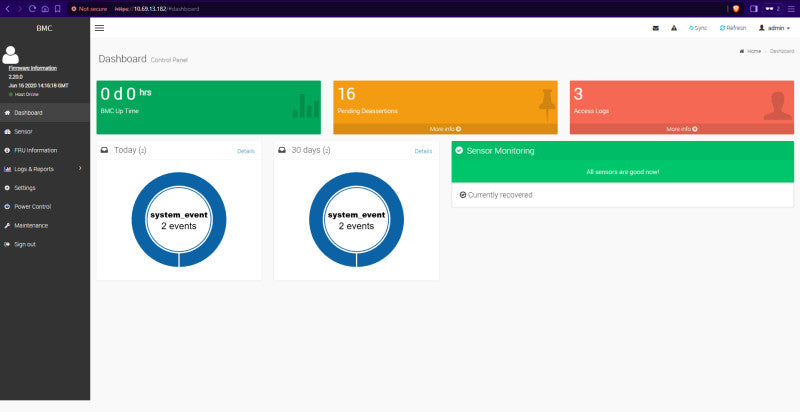The width and height of the screenshot is (800, 412).
Task: Open Maintenance from the sidebar
Action: pyautogui.click(x=45, y=225)
